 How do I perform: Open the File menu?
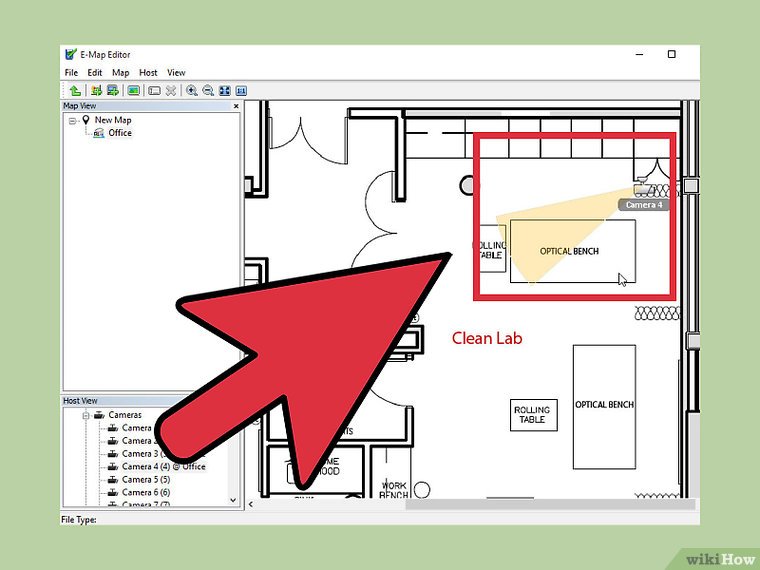tap(71, 72)
